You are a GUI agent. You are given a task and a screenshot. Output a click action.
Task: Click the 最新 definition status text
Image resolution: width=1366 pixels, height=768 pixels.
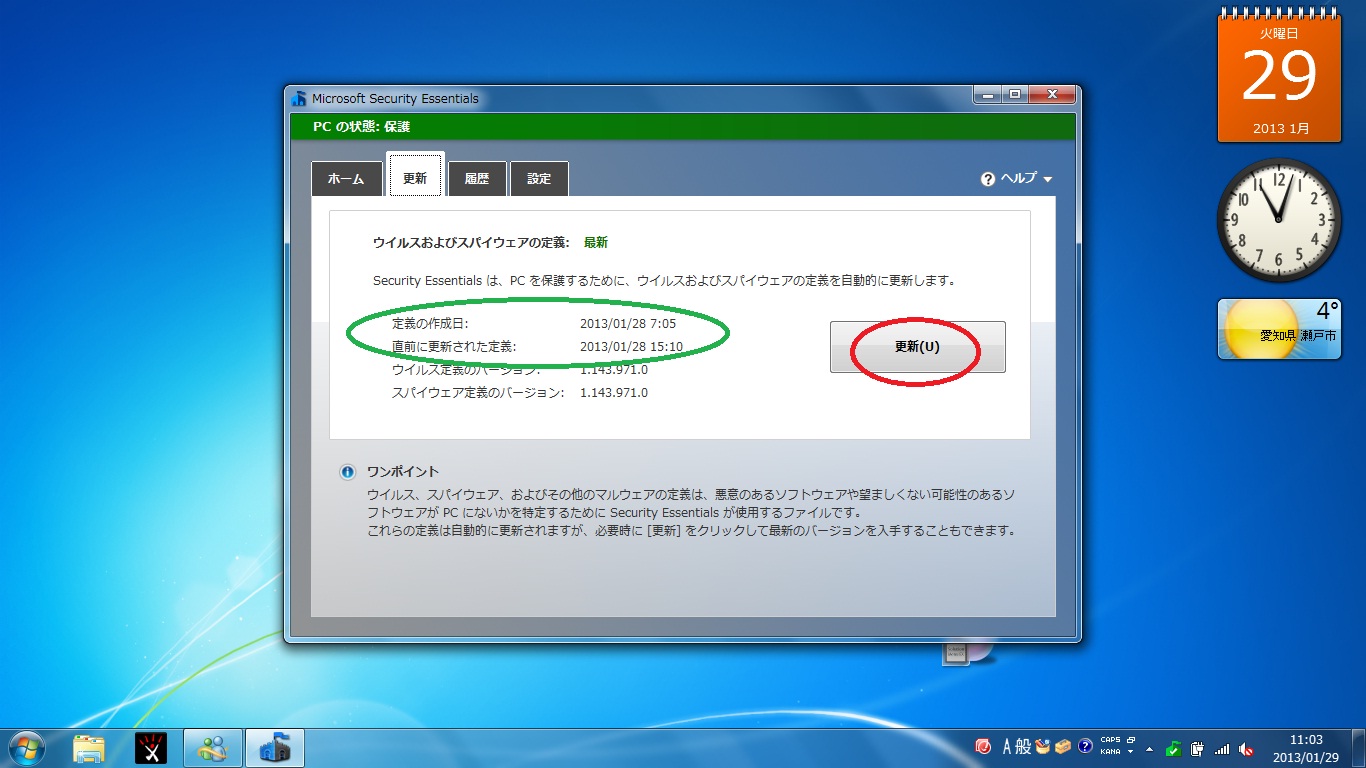click(x=596, y=242)
